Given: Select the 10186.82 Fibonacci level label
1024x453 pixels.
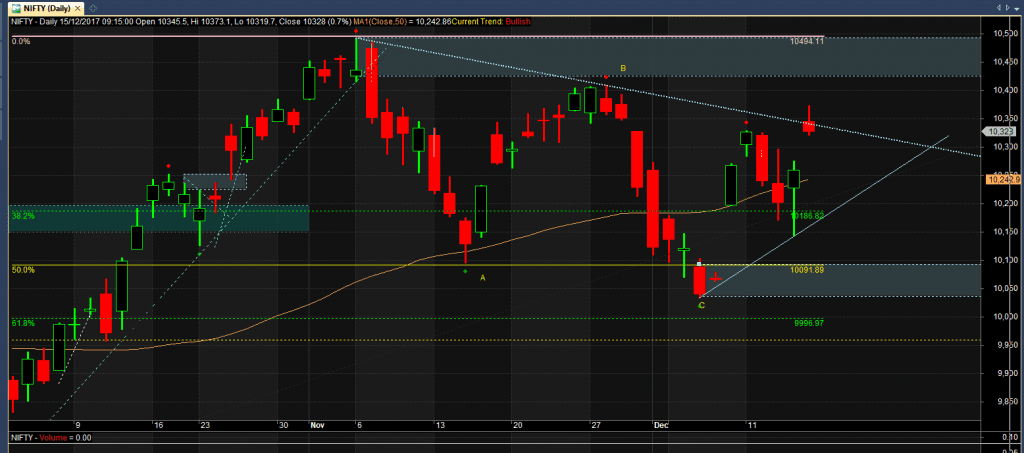Looking at the screenshot, I should click(808, 215).
